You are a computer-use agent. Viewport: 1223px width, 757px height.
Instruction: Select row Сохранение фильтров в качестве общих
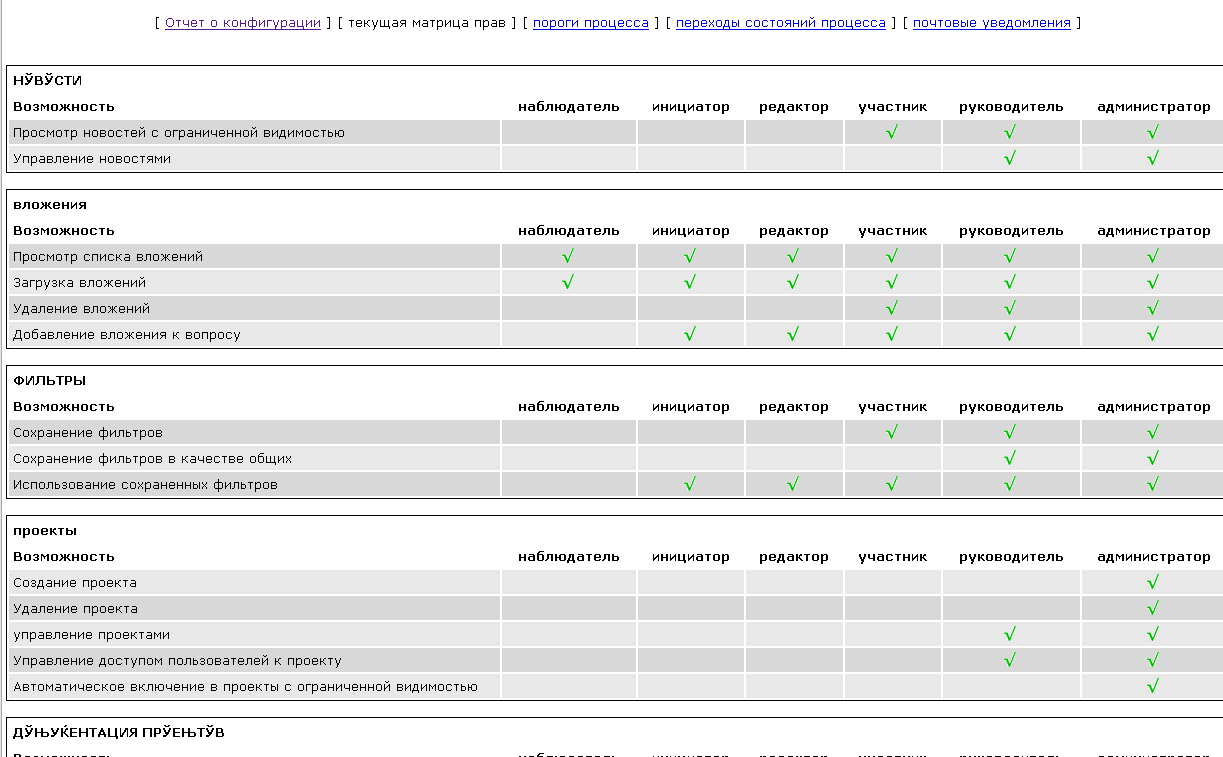pos(615,458)
